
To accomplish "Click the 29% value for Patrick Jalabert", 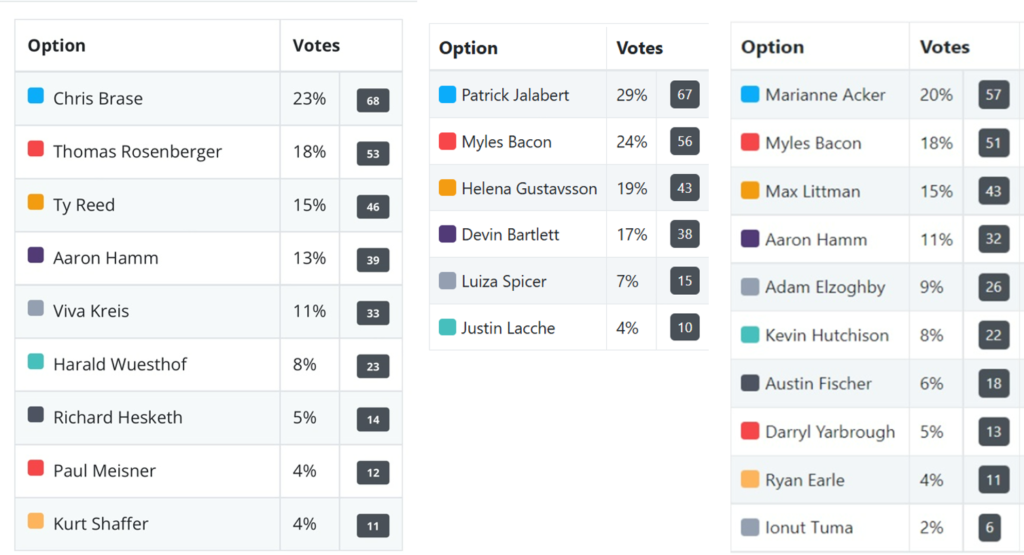I will (632, 95).
